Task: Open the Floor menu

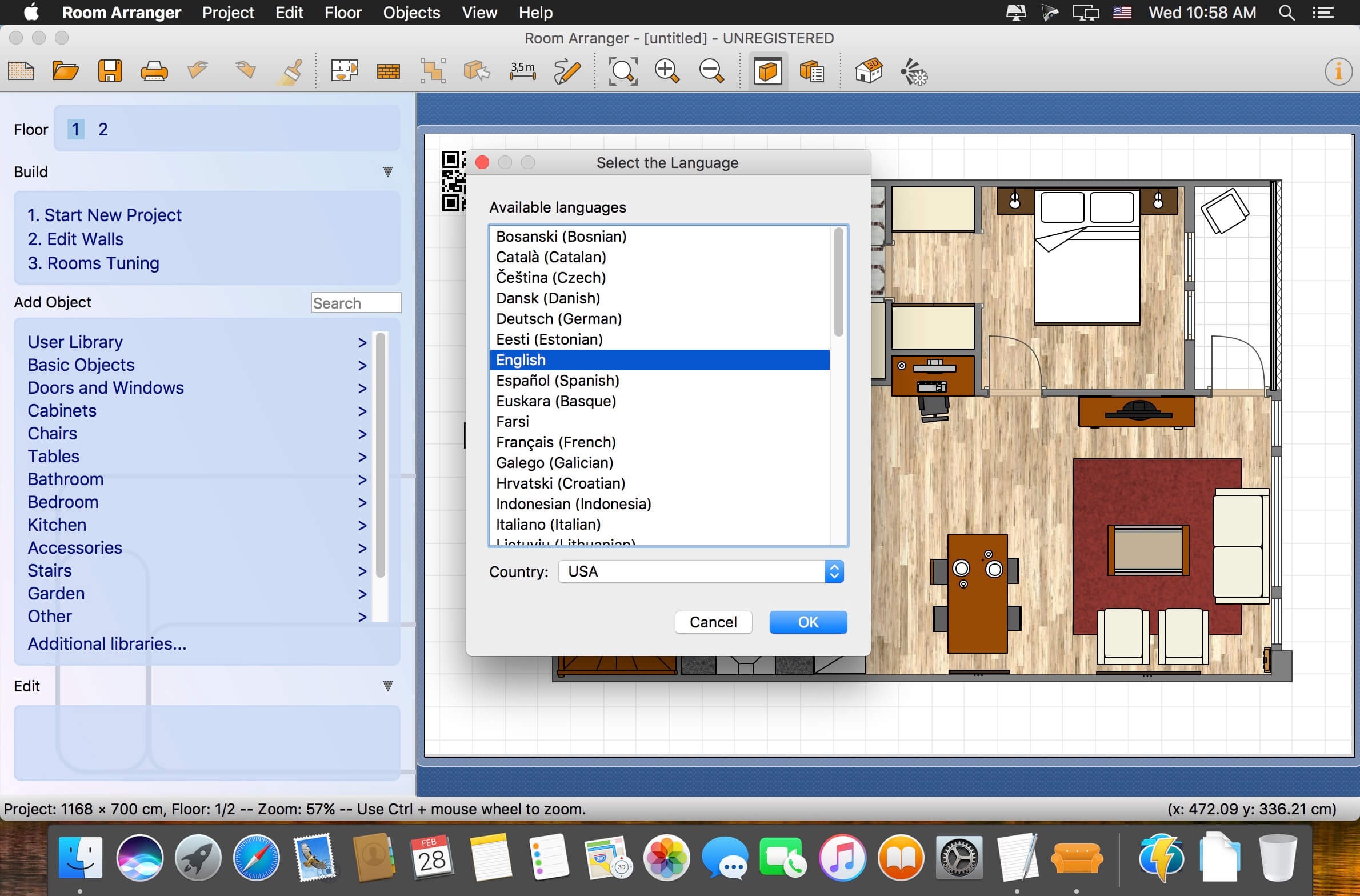Action: click(x=343, y=13)
